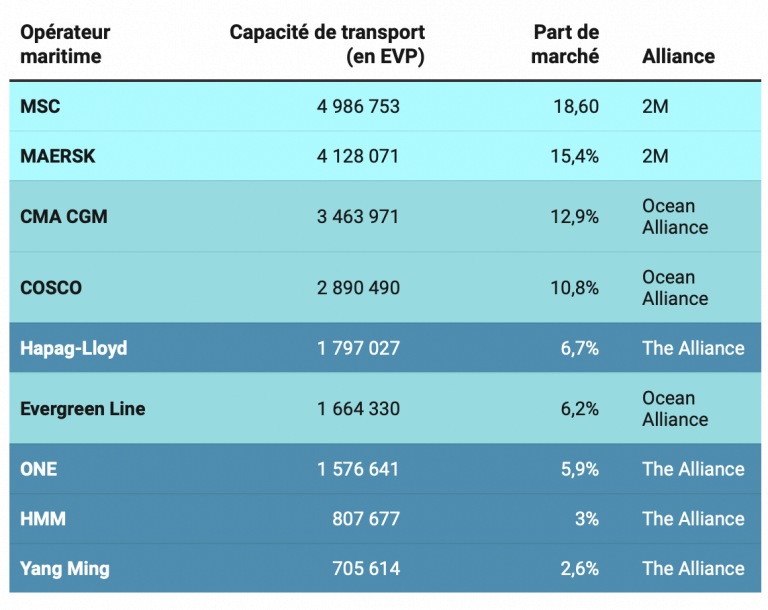This screenshot has height=610, width=768.
Task: Select the ONE operator cell
Action: 39,469
